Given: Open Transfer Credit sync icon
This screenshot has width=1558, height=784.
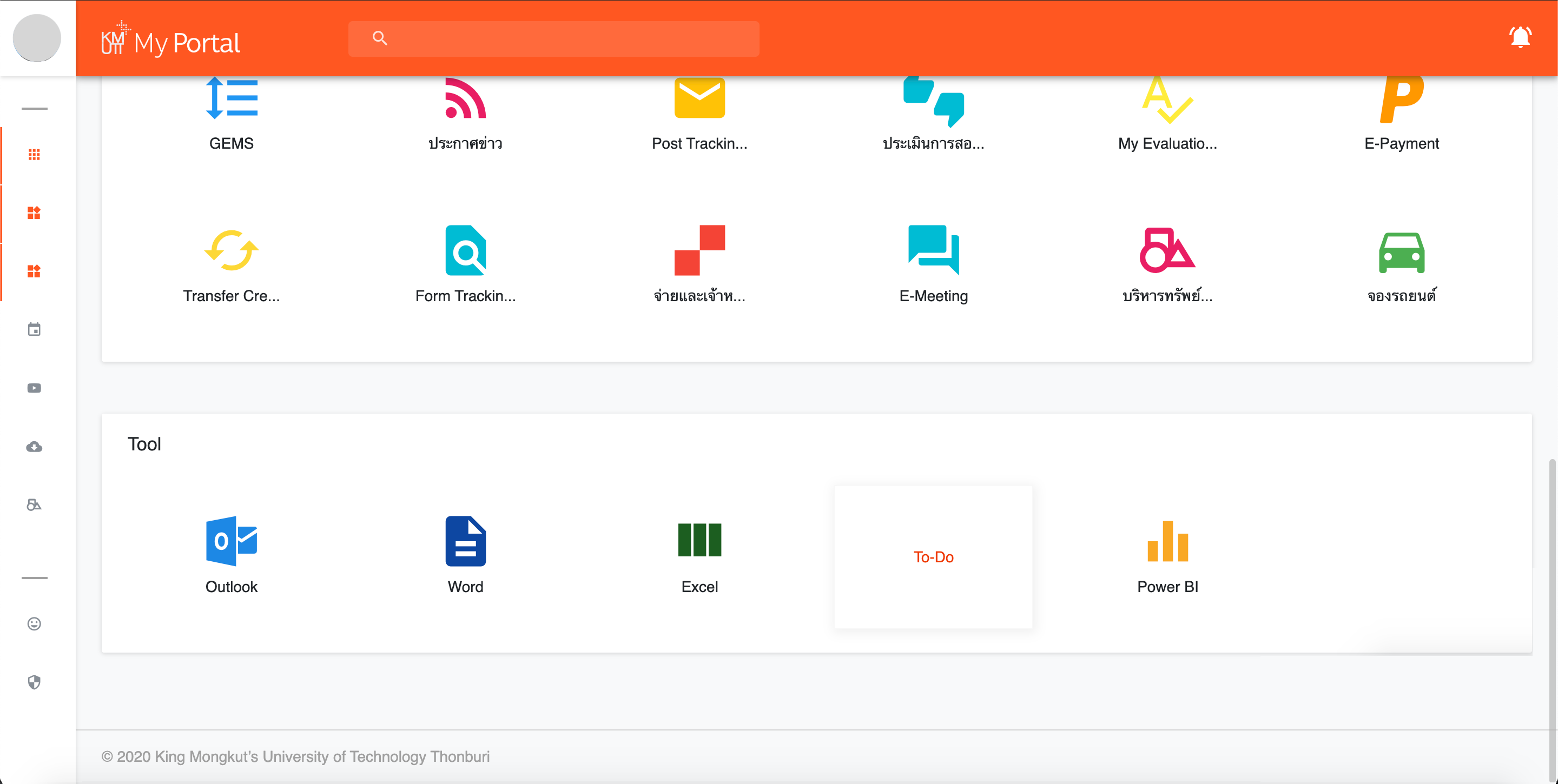Looking at the screenshot, I should (231, 250).
